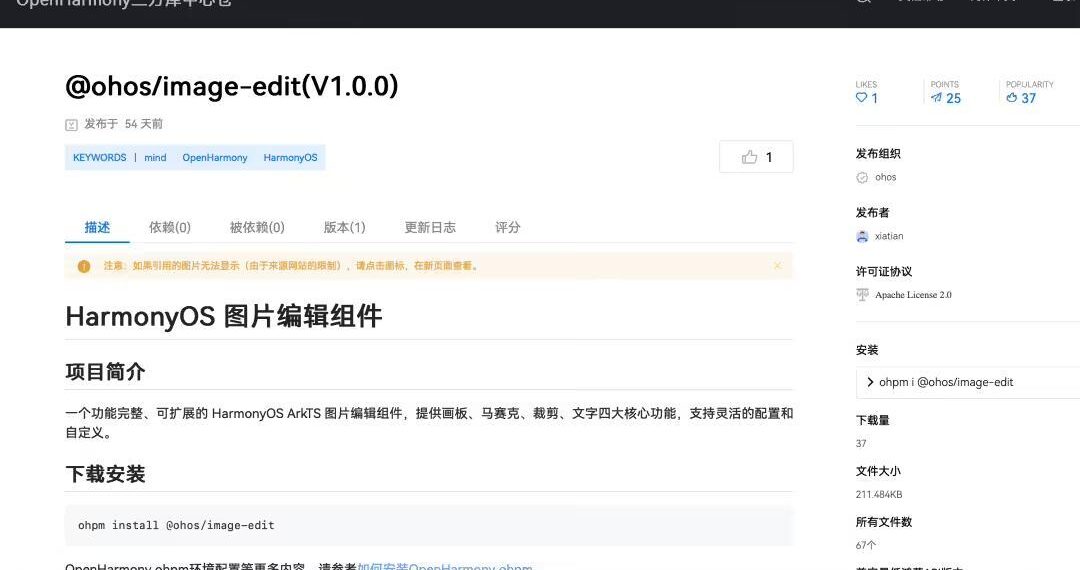
Task: Click the Apache license scale icon
Action: 862,295
